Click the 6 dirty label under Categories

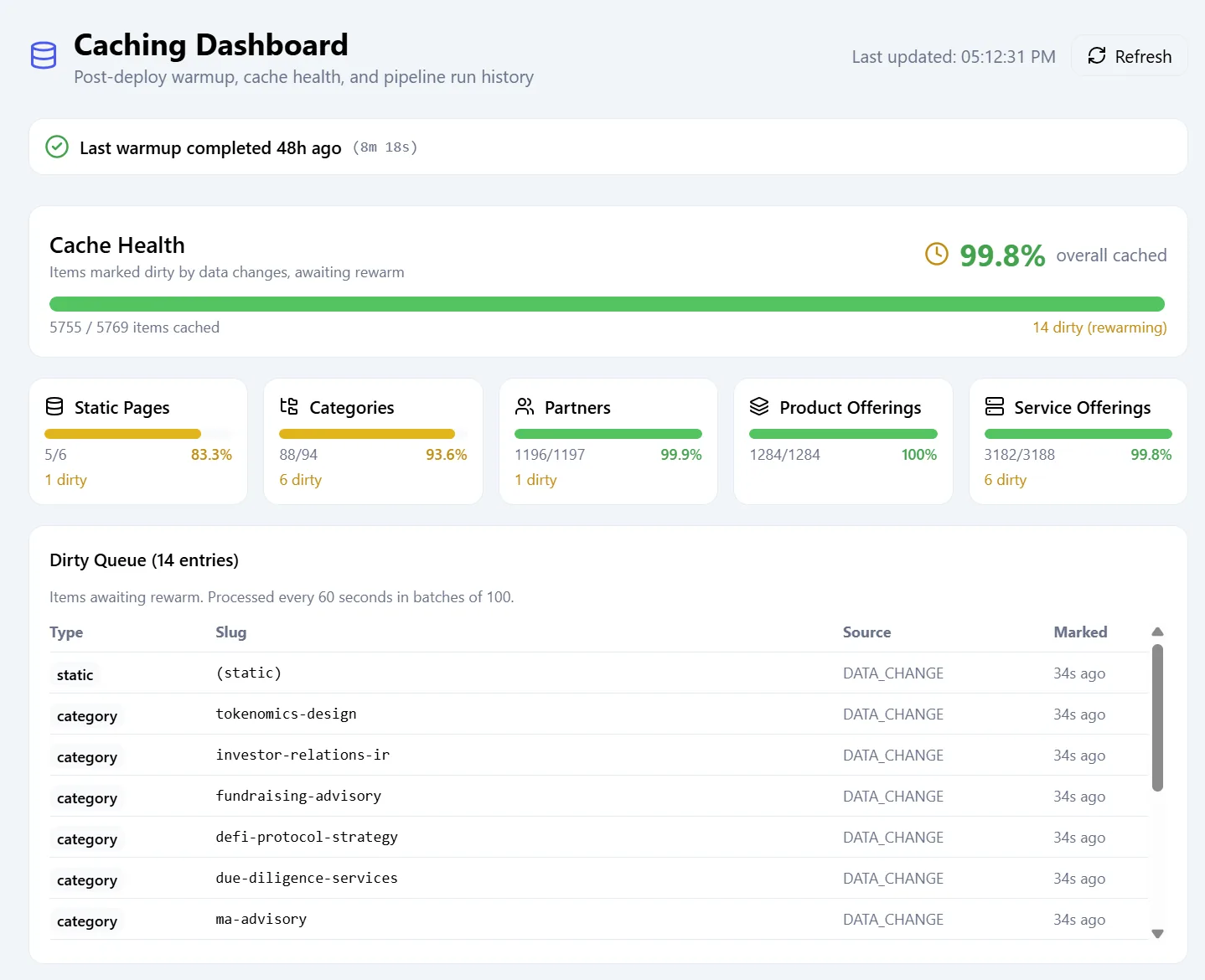[301, 480]
